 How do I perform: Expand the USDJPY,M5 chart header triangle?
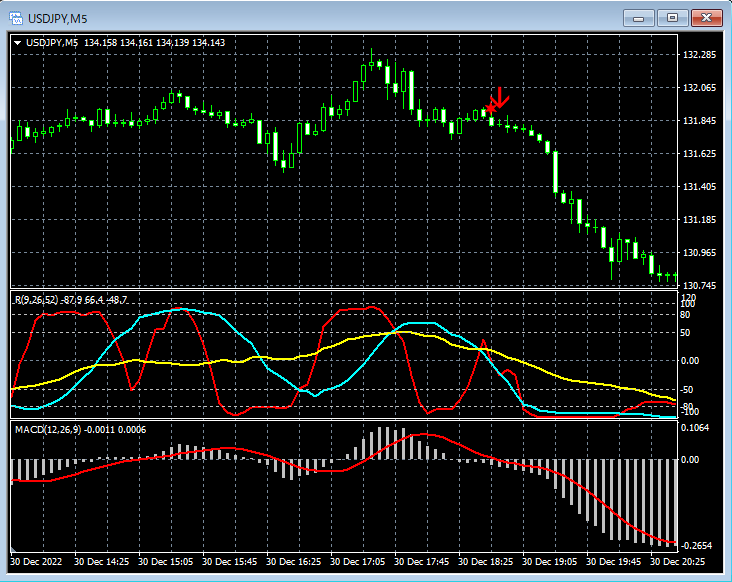pos(18,43)
